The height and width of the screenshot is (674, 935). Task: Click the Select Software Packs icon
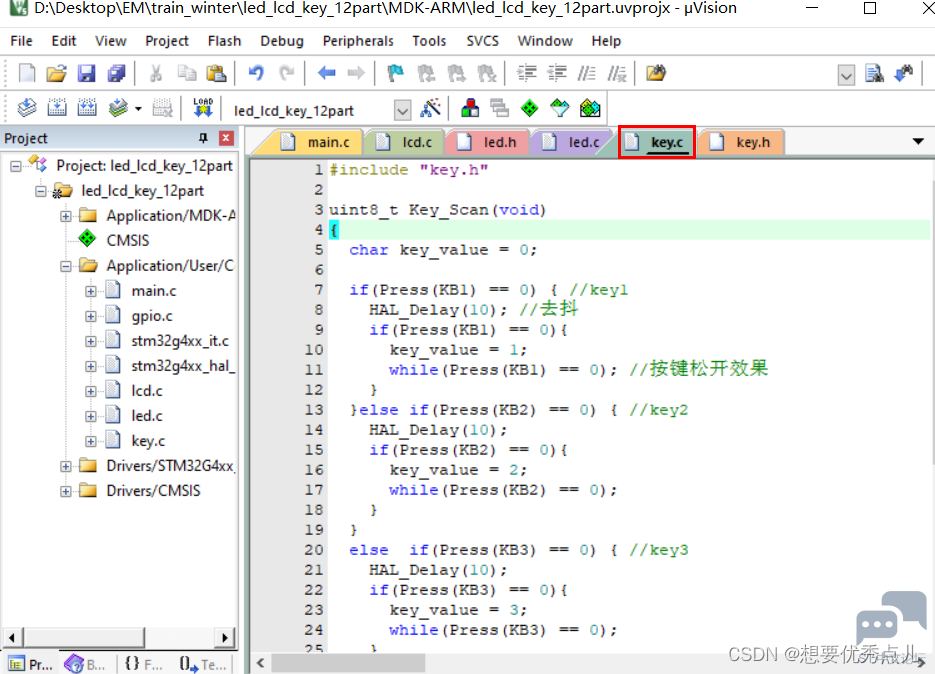click(559, 109)
